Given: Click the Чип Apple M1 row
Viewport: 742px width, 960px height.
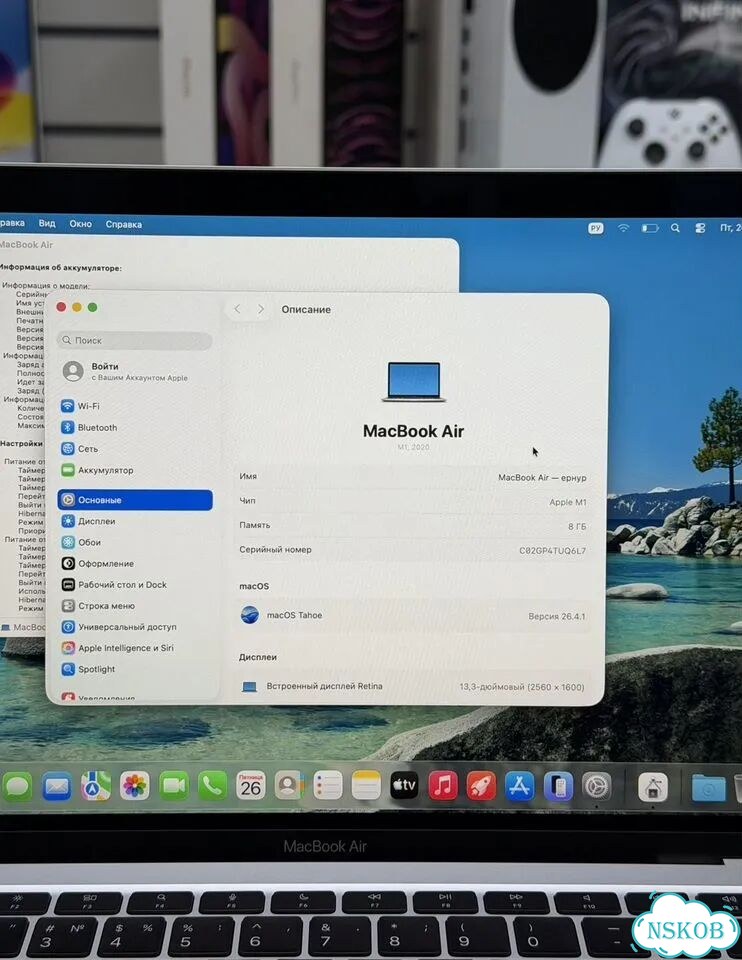Looking at the screenshot, I should (x=413, y=501).
